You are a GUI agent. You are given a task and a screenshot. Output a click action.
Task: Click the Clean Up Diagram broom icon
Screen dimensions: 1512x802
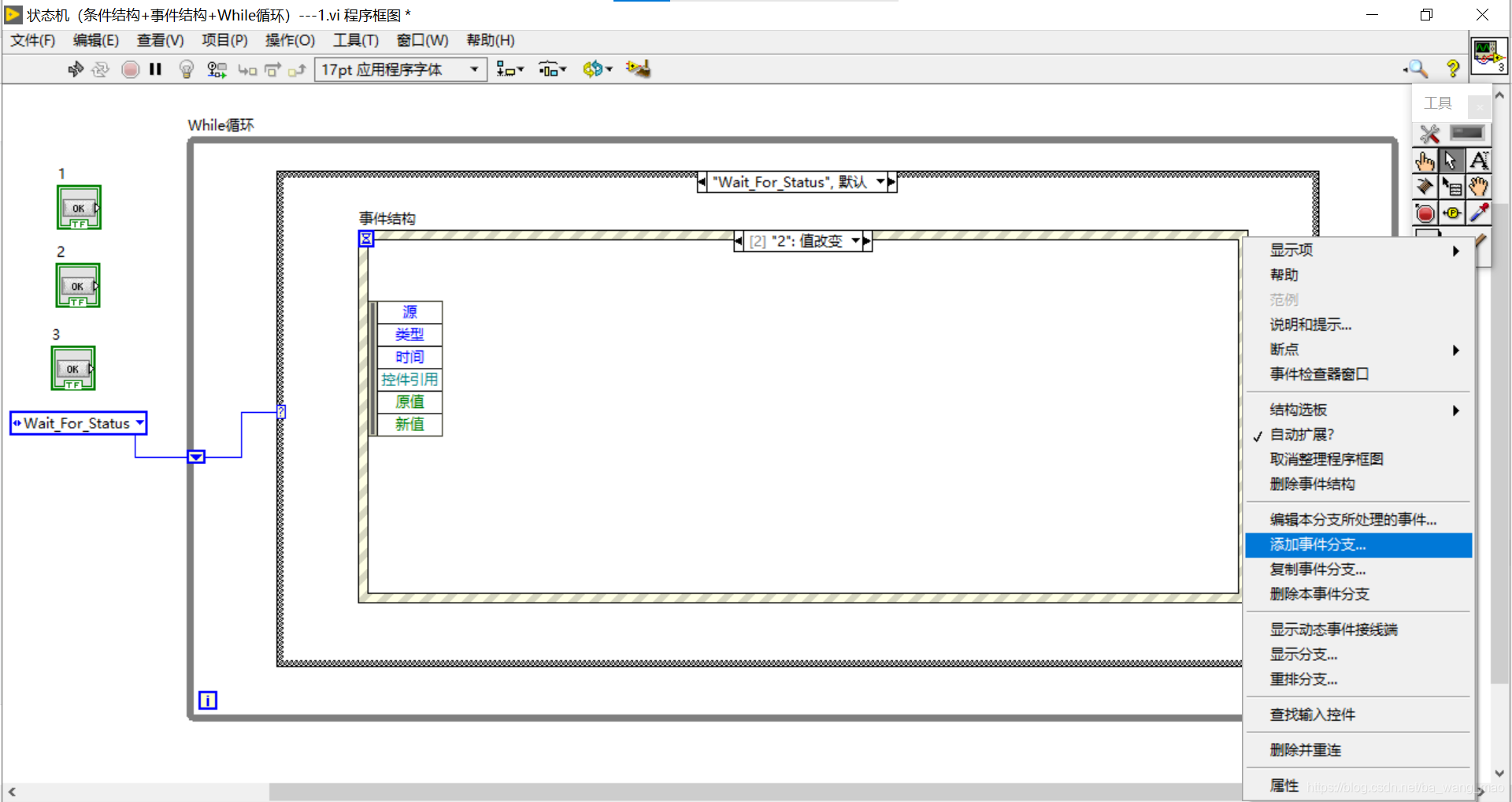(638, 69)
